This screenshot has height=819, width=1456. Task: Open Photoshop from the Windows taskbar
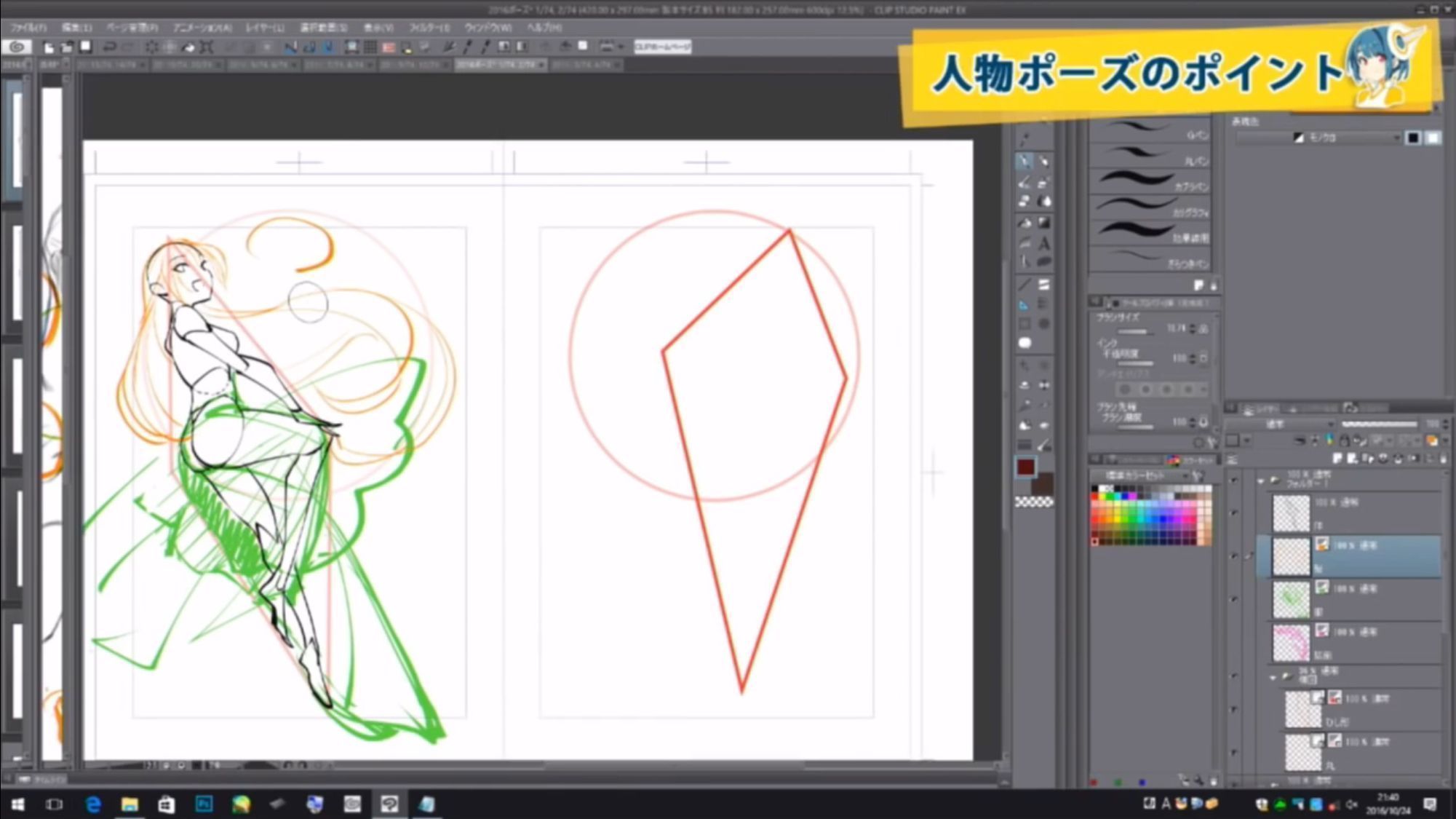204,804
